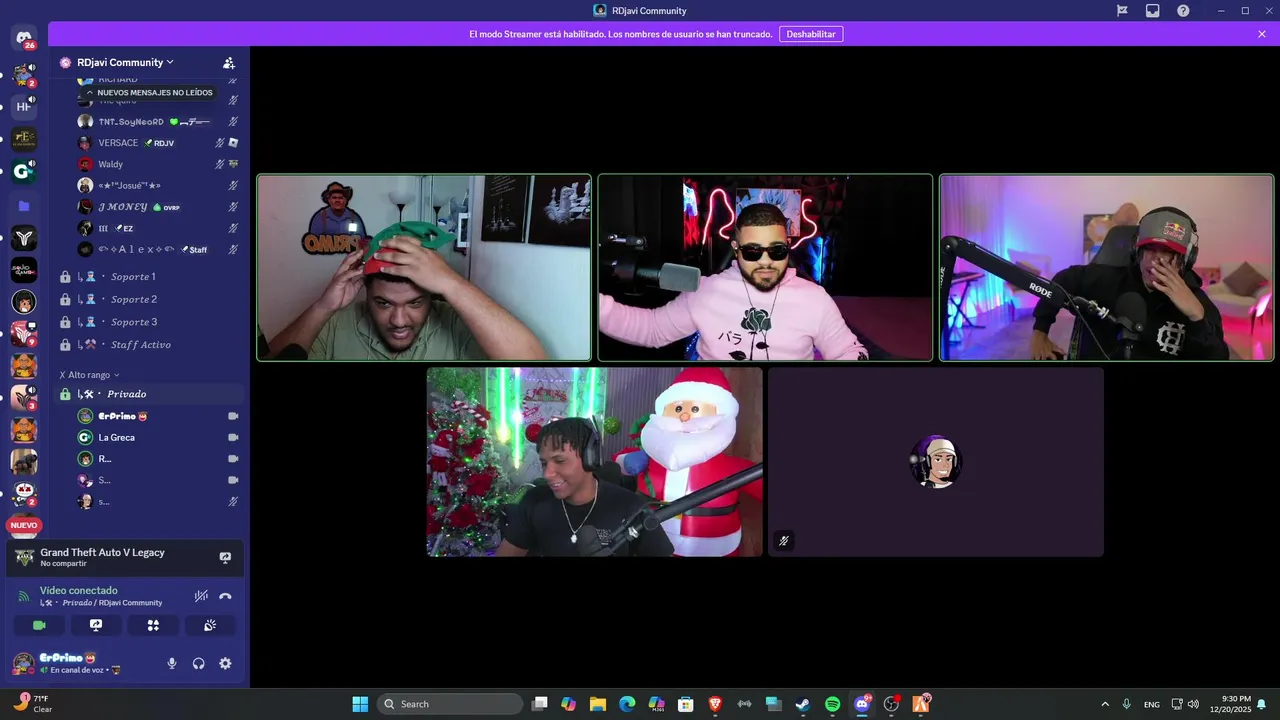Click the flag icon in title bar
The height and width of the screenshot is (720, 1280).
1122,11
